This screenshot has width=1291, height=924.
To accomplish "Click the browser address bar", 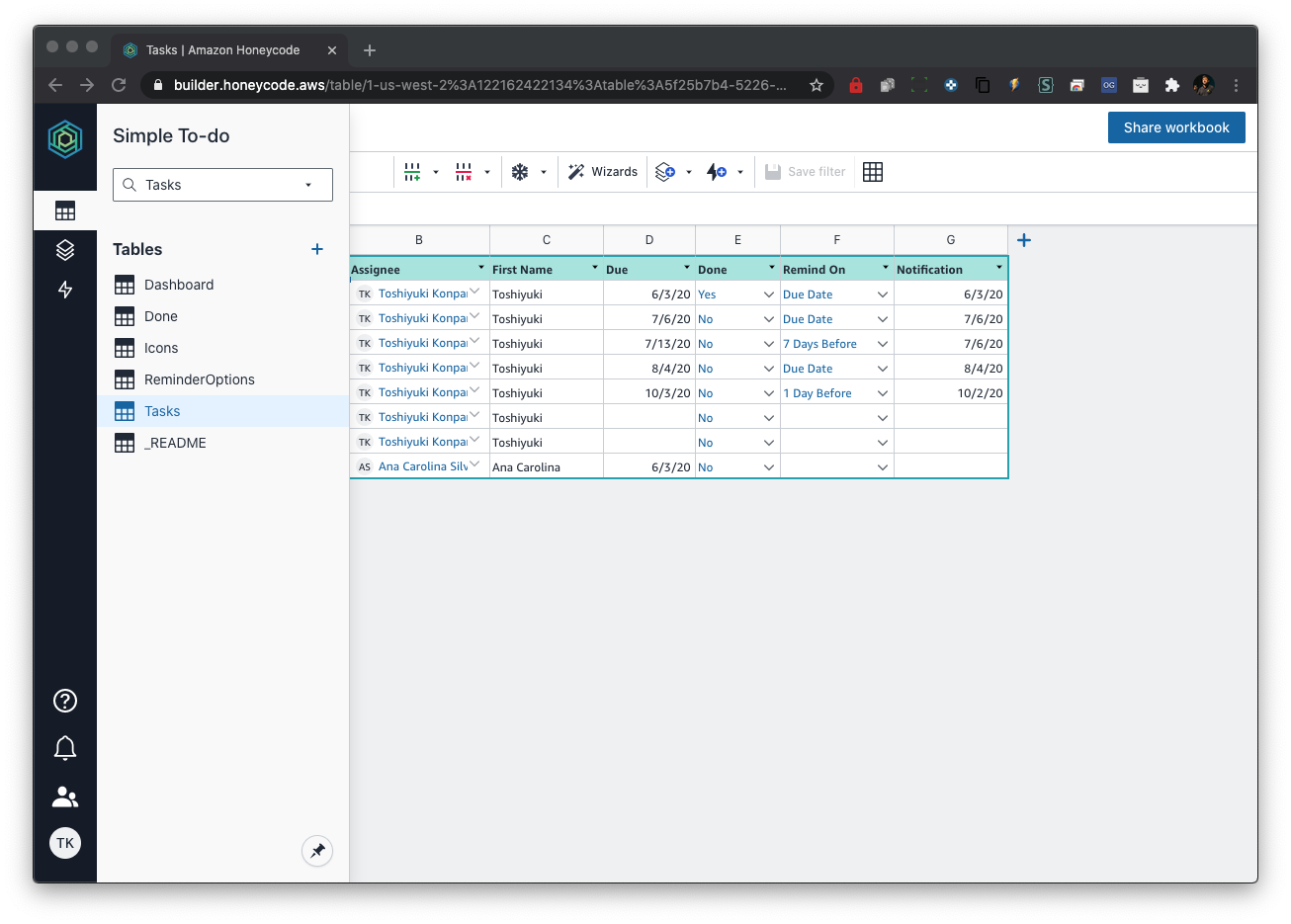I will coord(479,85).
